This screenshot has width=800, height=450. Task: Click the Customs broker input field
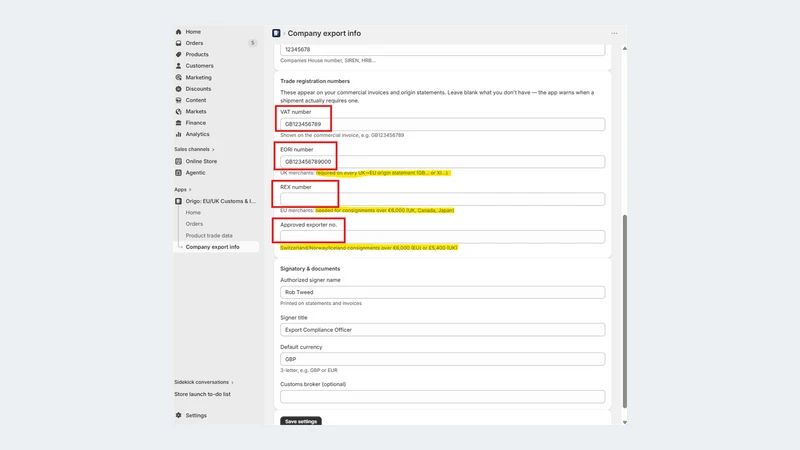coord(442,396)
